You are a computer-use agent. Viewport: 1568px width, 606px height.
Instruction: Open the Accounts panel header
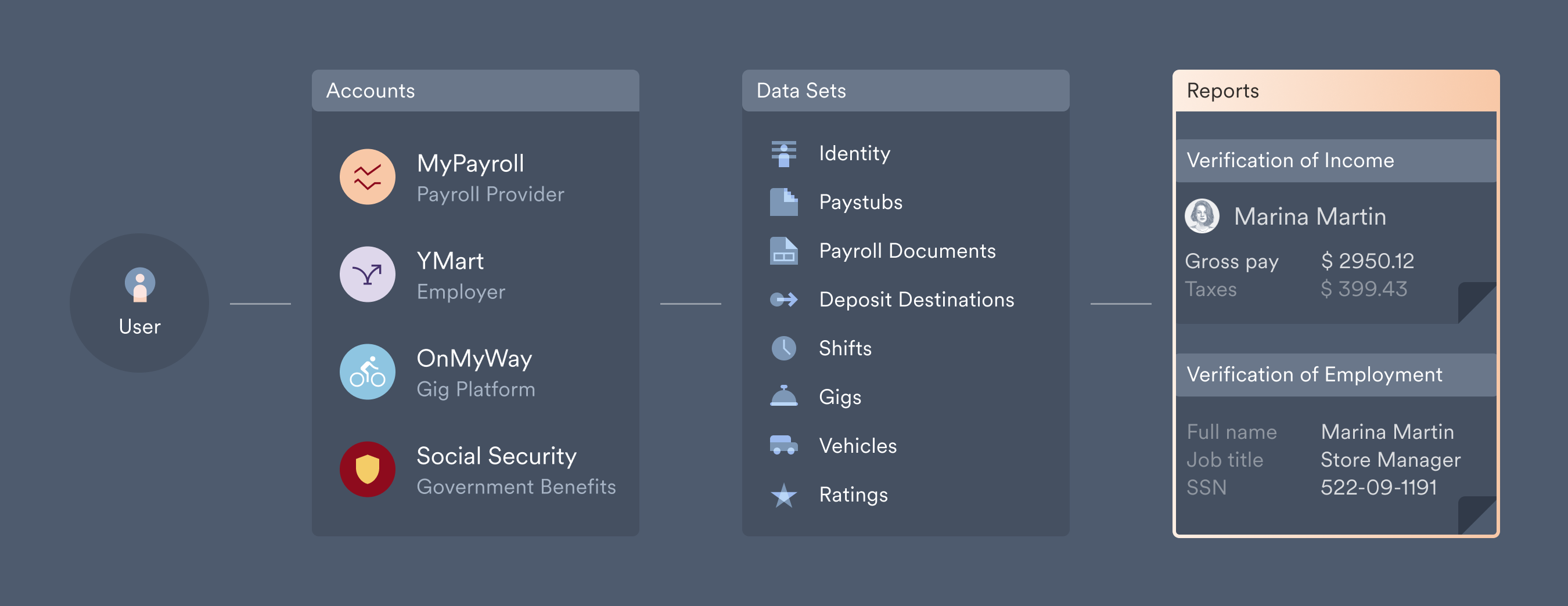coord(475,91)
